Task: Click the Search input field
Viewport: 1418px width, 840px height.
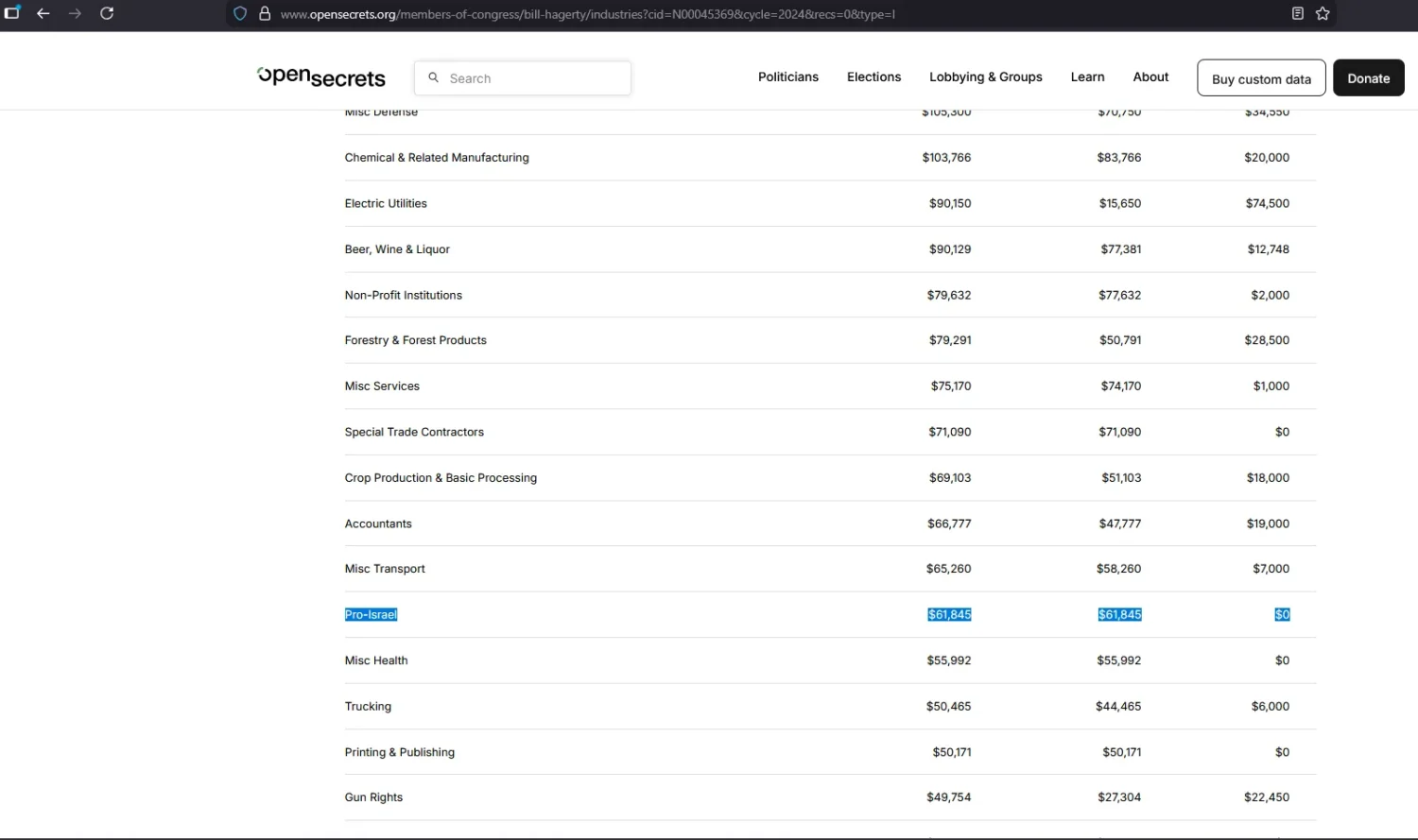Action: 523,78
